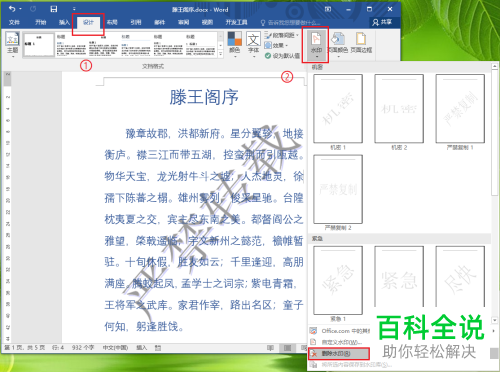The image size is (500, 372).
Task: Click the Redo icon in quick access toolbar
Action: (33, 9)
